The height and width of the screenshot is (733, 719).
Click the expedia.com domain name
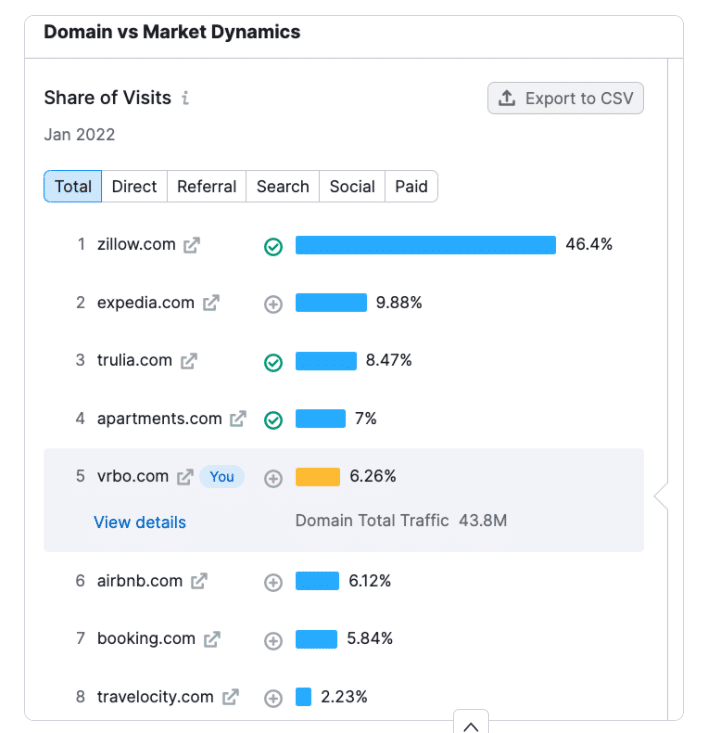[x=146, y=302]
